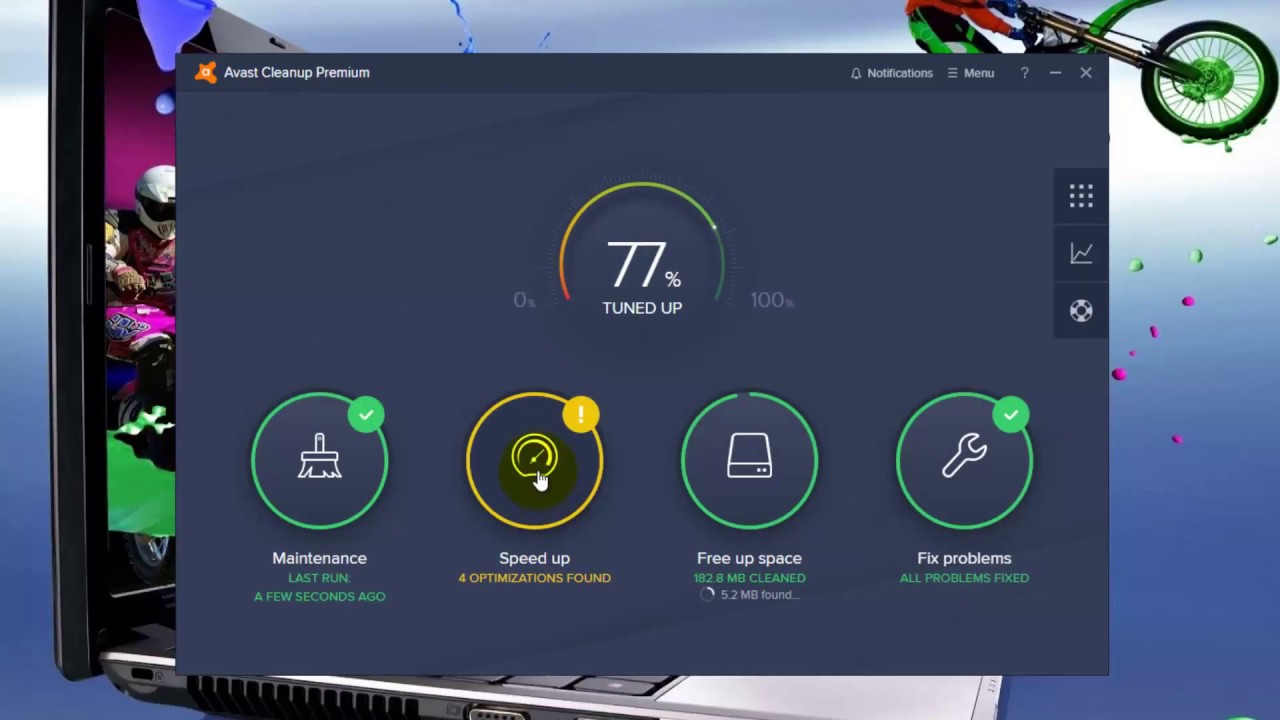Click '182.8 MB CLEANED' text
The height and width of the screenshot is (720, 1280).
[749, 578]
